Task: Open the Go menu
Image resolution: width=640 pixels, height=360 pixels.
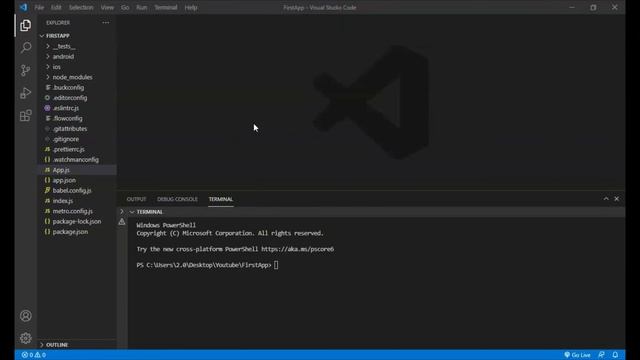Action: click(125, 7)
